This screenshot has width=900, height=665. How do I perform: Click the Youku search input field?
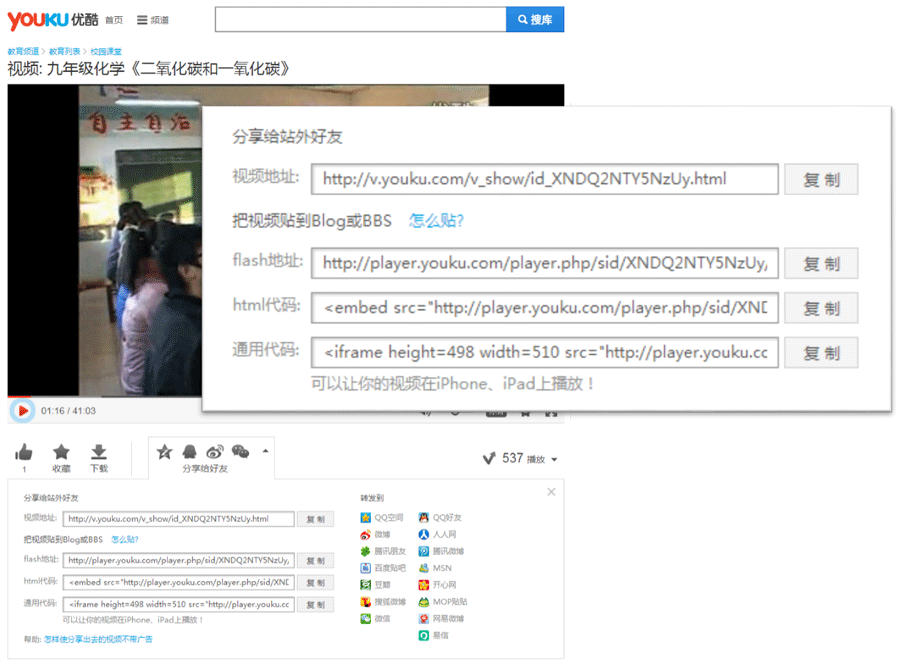click(x=360, y=19)
